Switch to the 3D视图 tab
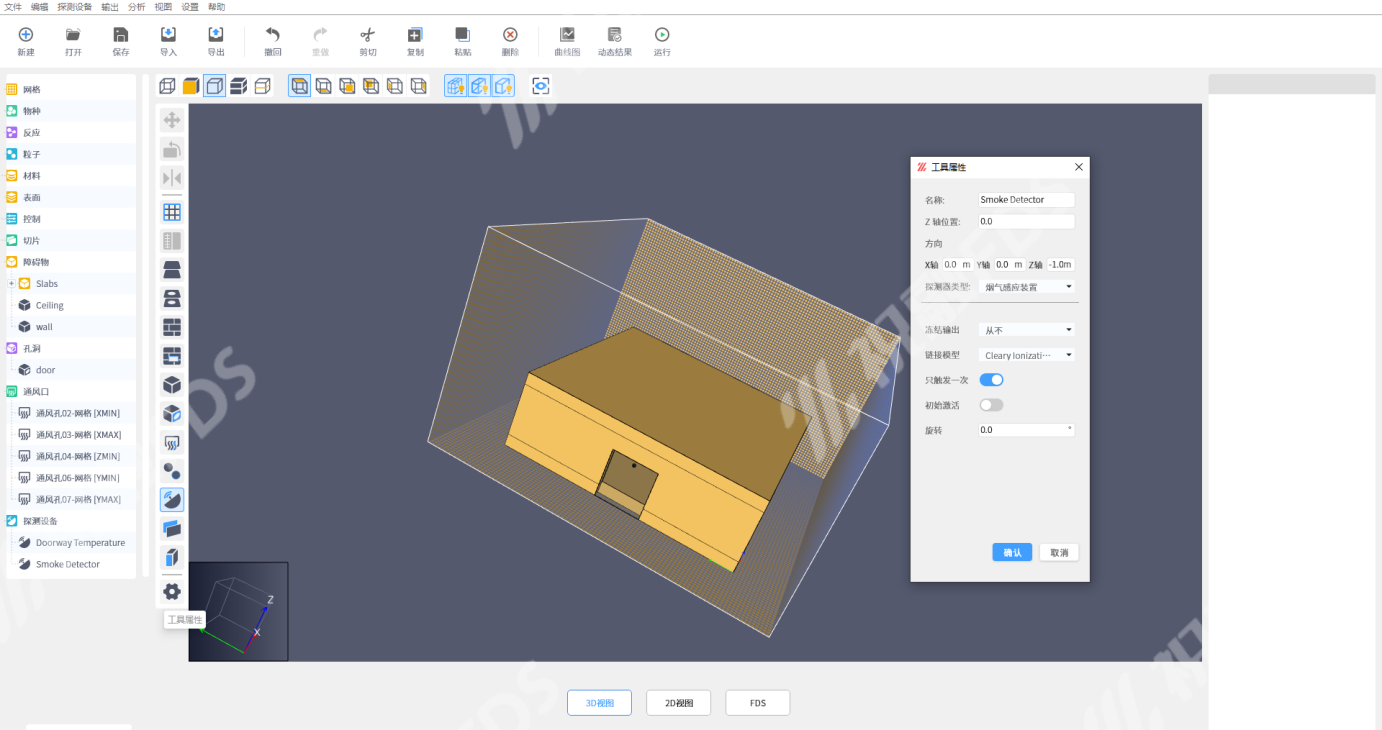Image resolution: width=1382 pixels, height=730 pixels. pos(599,703)
